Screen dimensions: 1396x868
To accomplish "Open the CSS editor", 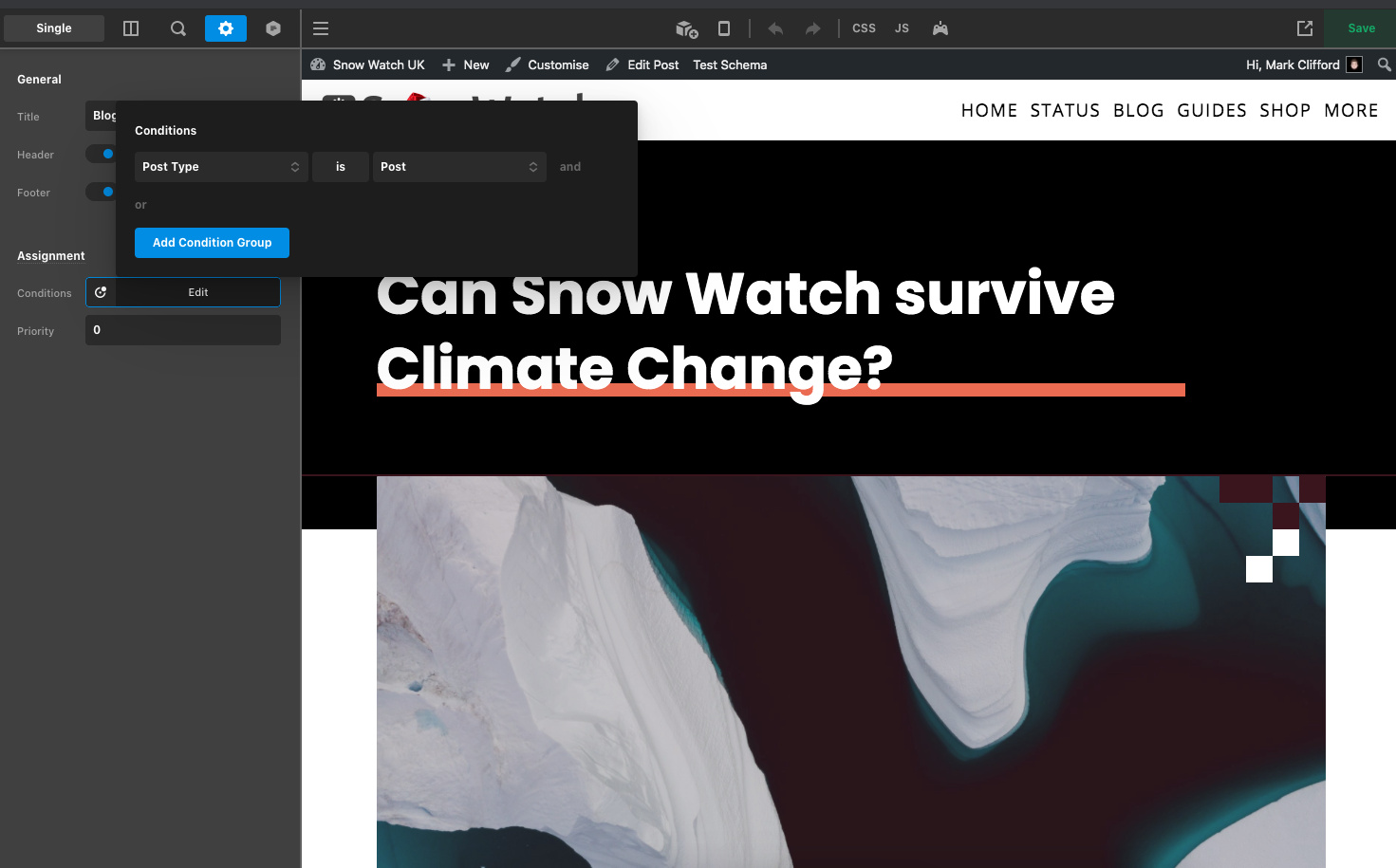I will [864, 28].
